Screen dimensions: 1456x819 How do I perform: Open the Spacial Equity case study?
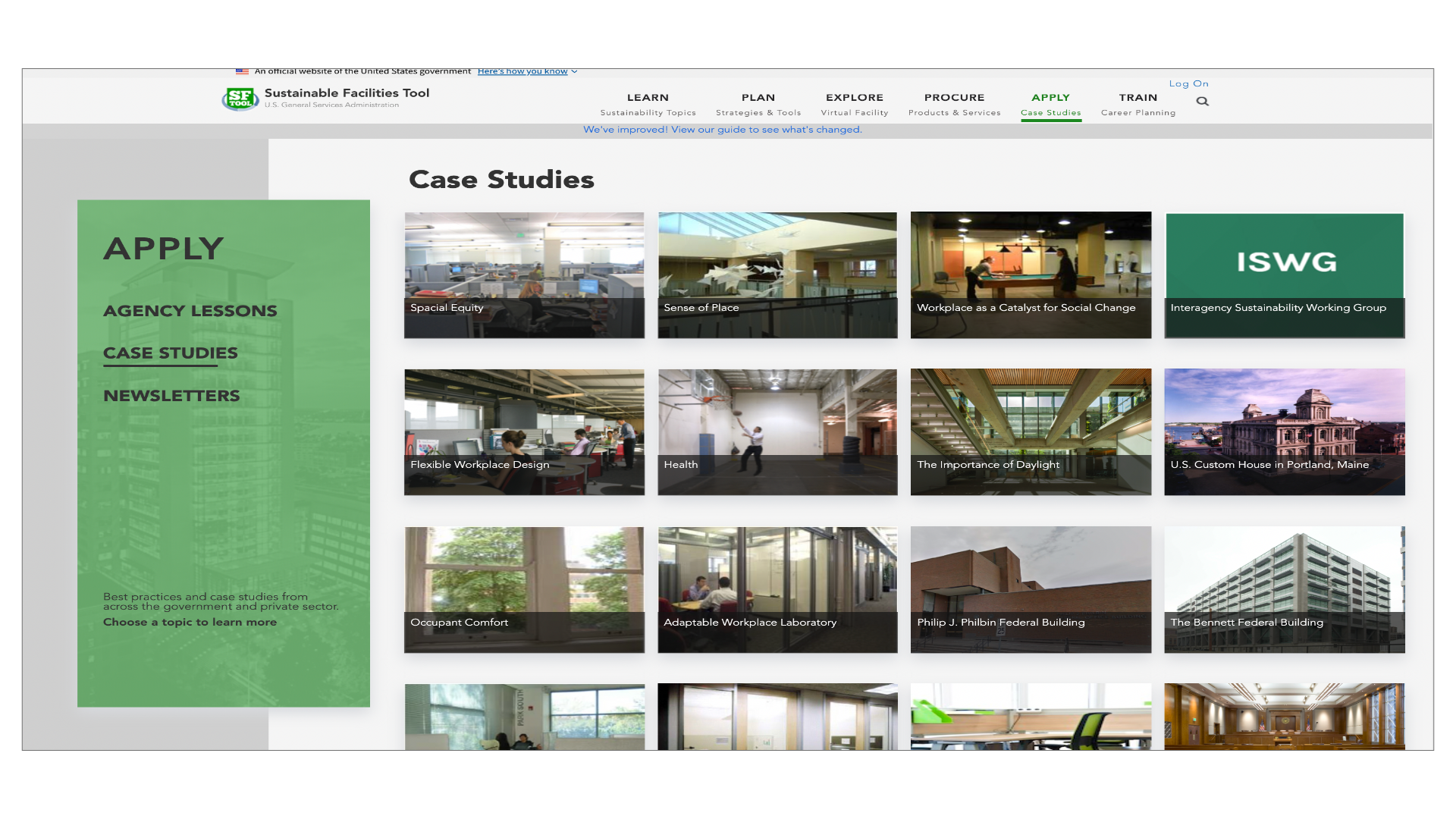pos(524,275)
